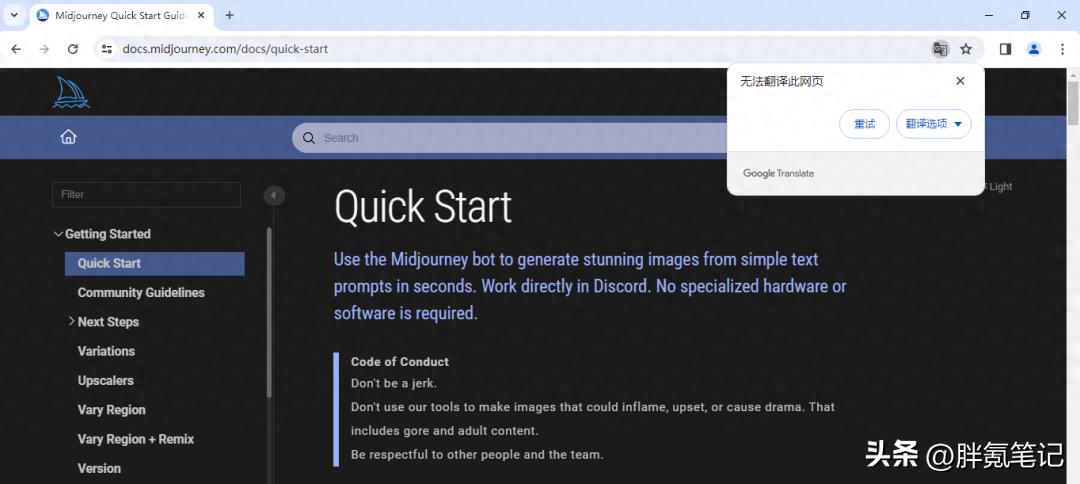
Task: Open the Vary Region + Remix page
Action: coord(136,439)
